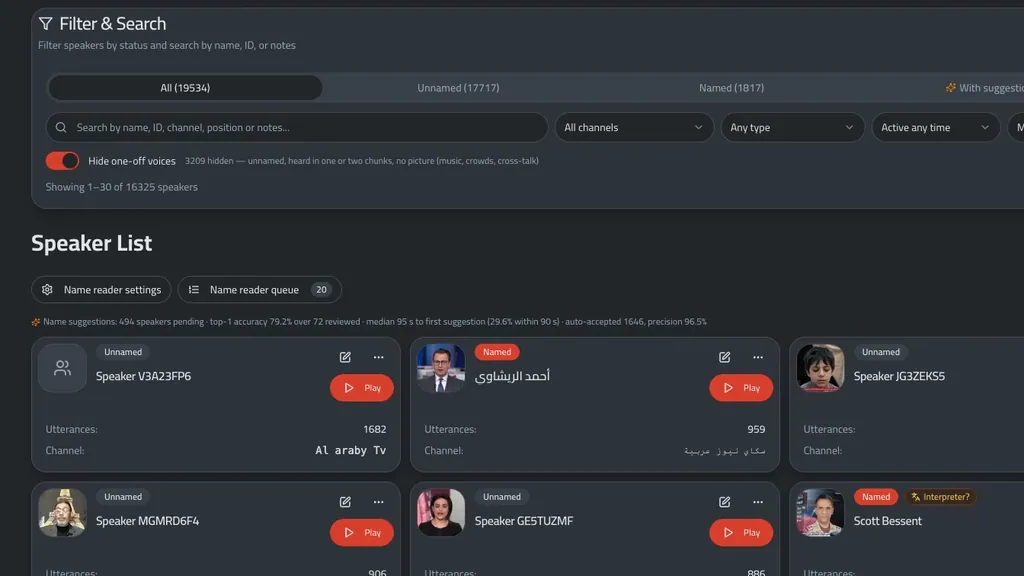Play Speaker GE5TUZMF audio
Viewport: 1024px width, 576px height.
click(741, 533)
